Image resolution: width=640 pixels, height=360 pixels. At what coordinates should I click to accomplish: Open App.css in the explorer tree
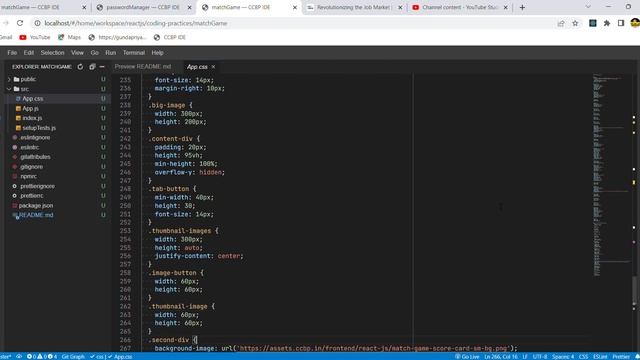(x=33, y=99)
